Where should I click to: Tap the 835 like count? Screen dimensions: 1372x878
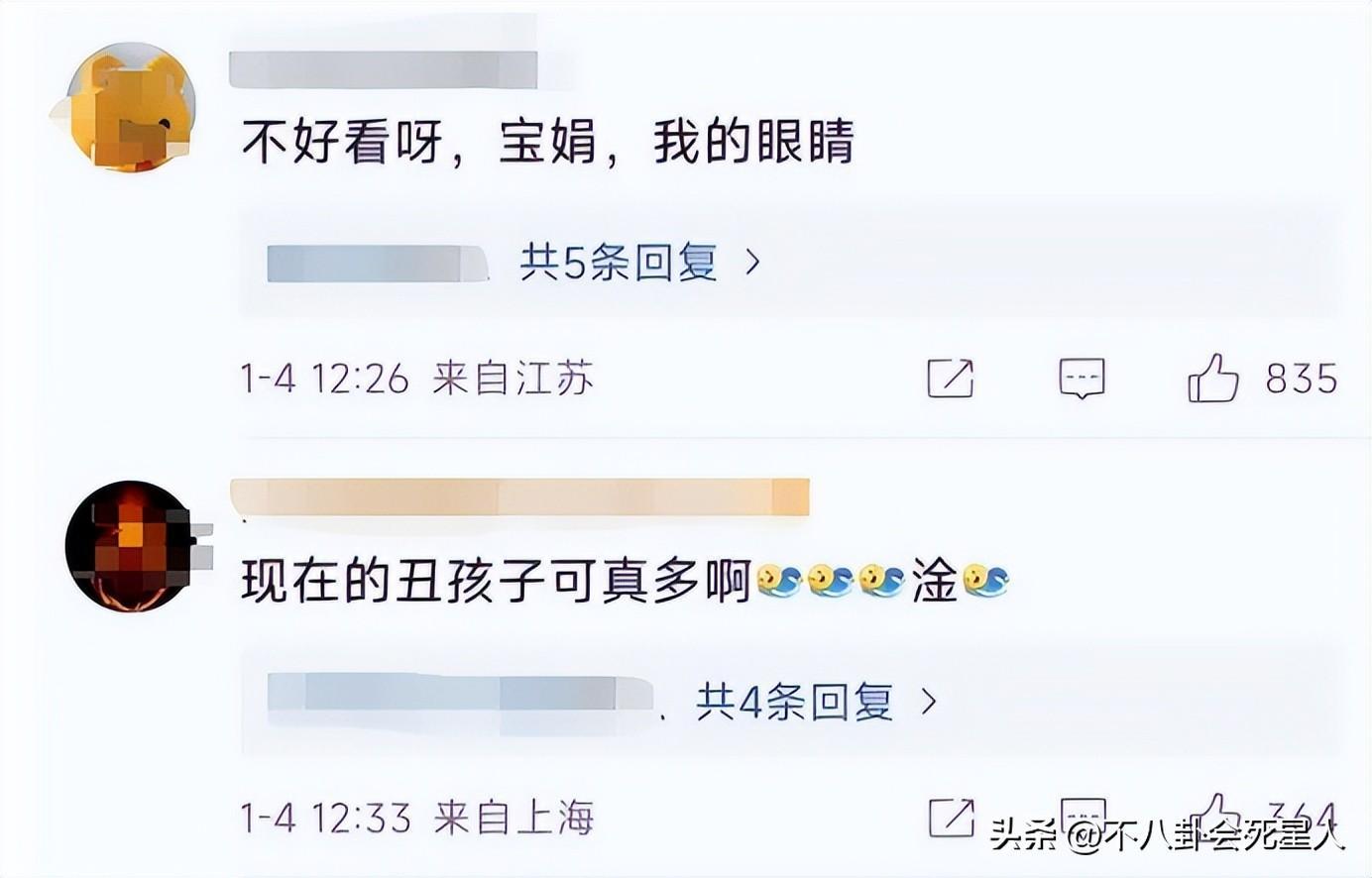[x=1302, y=379]
